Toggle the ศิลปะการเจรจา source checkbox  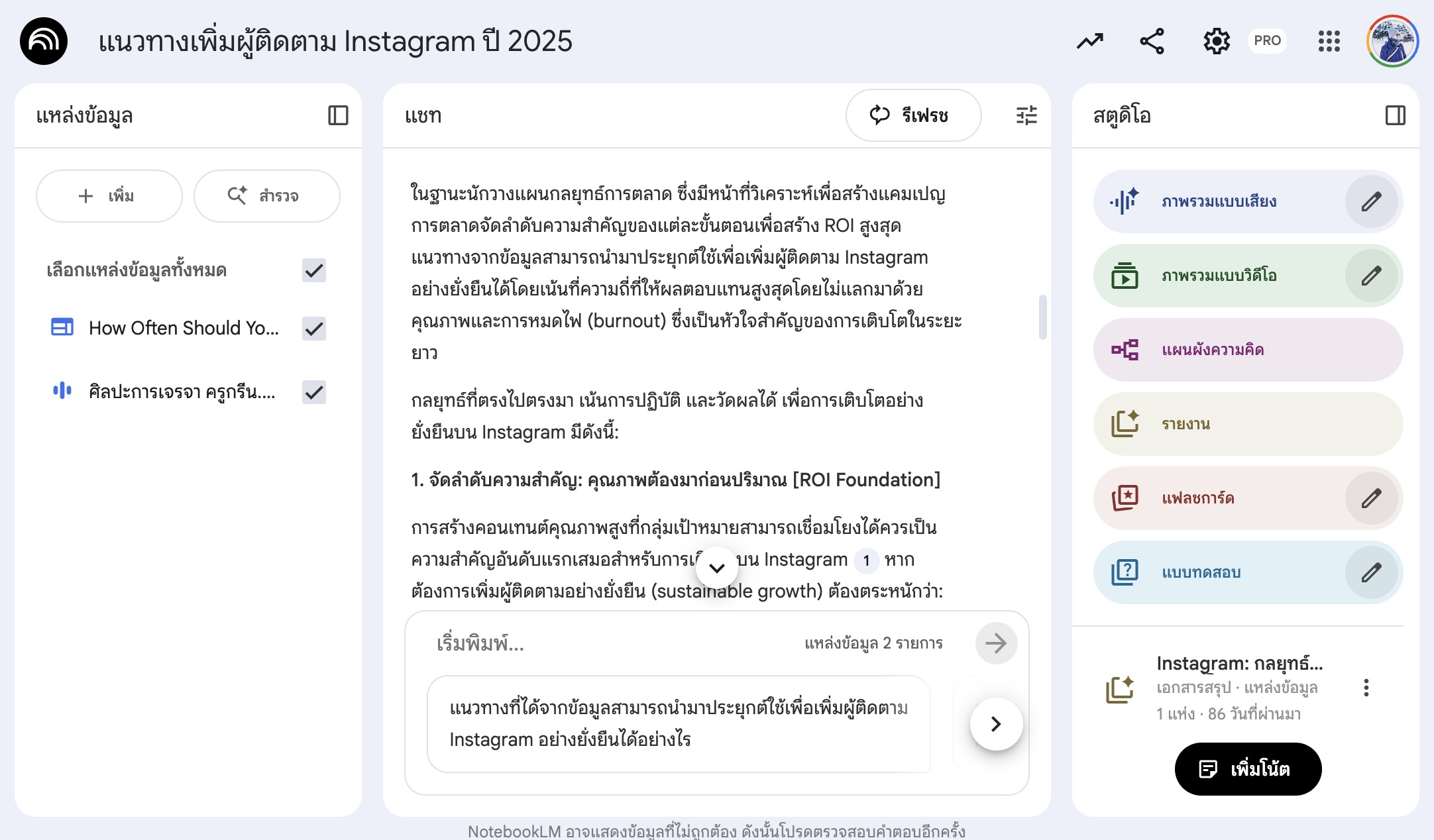314,392
